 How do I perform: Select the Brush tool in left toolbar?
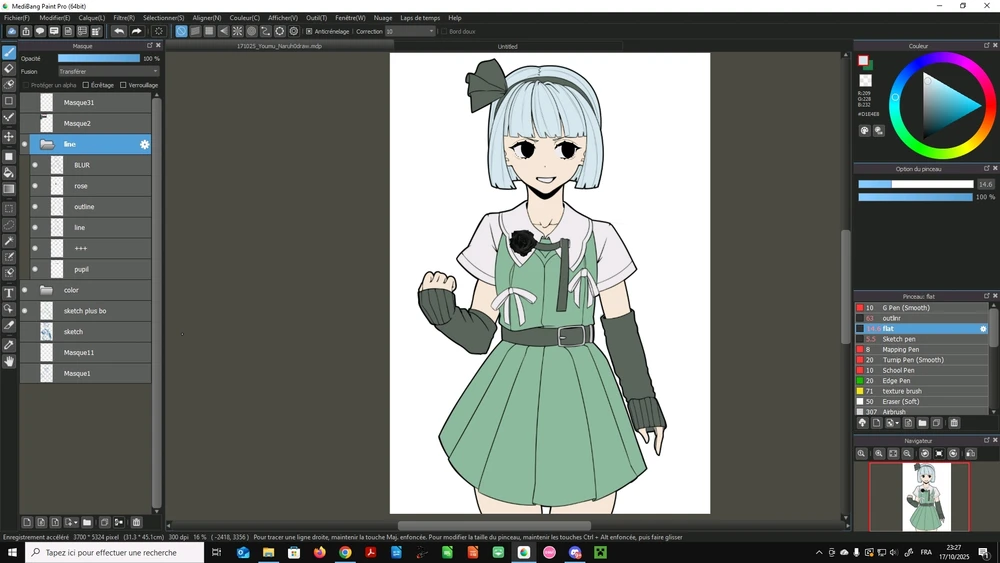[x=9, y=52]
